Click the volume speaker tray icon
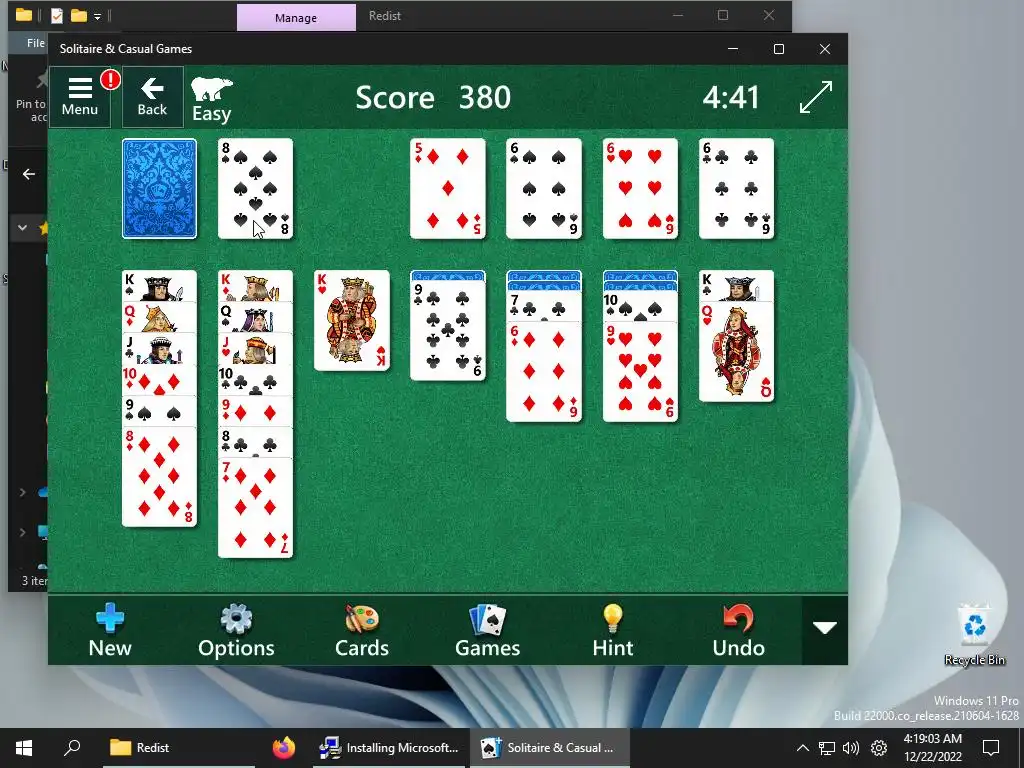 tap(851, 748)
